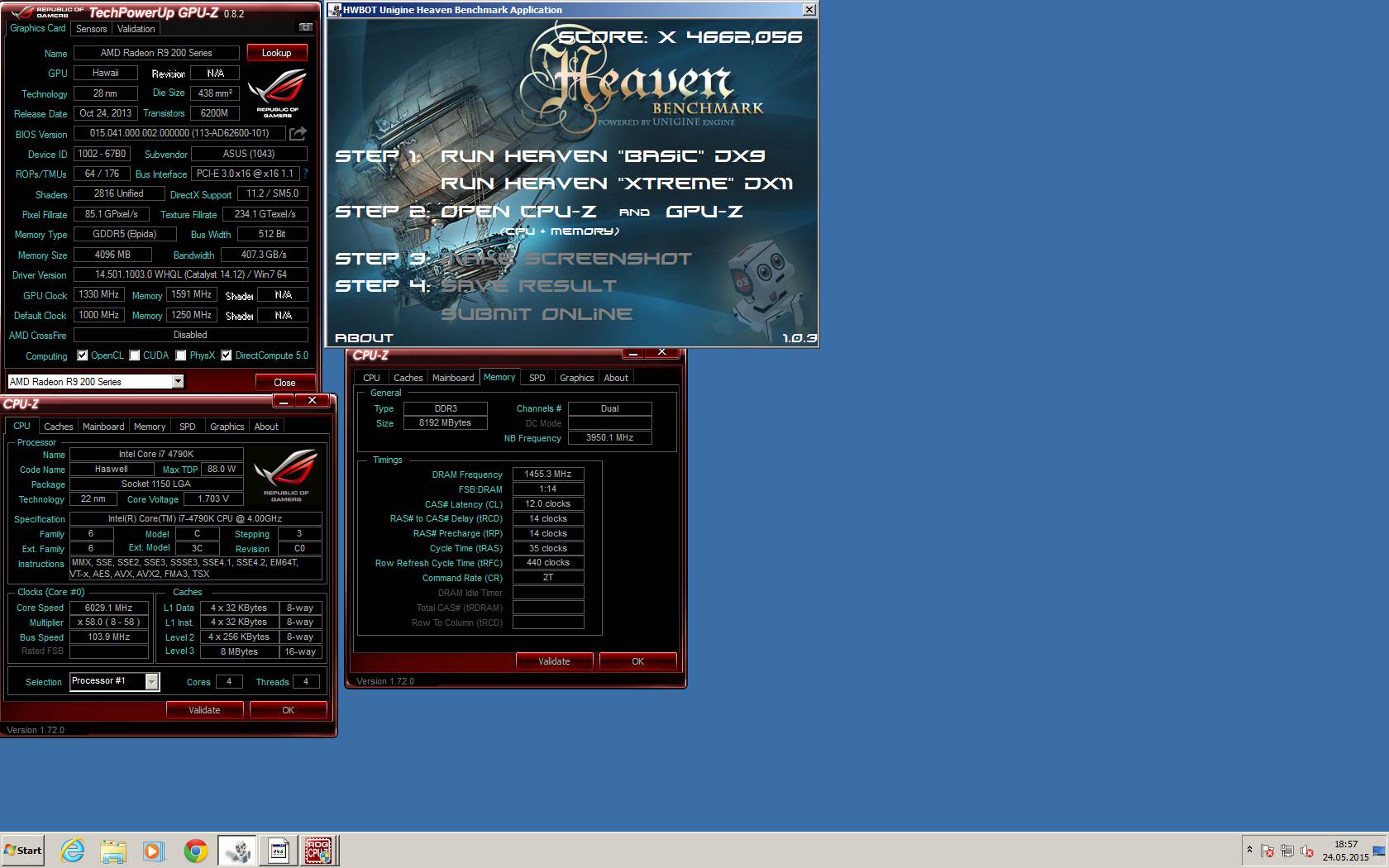Click Validate in memory CPU-Z window
Viewport: 1389px width, 868px height.
tap(555, 661)
